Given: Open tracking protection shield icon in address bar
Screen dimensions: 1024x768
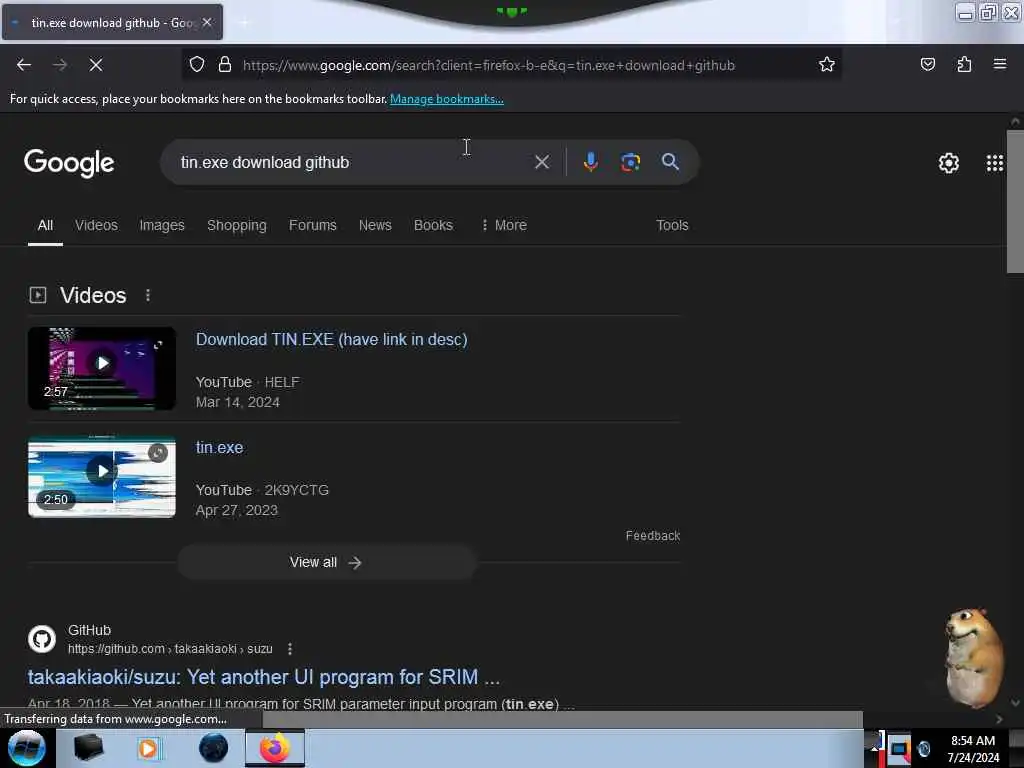Looking at the screenshot, I should point(197,65).
